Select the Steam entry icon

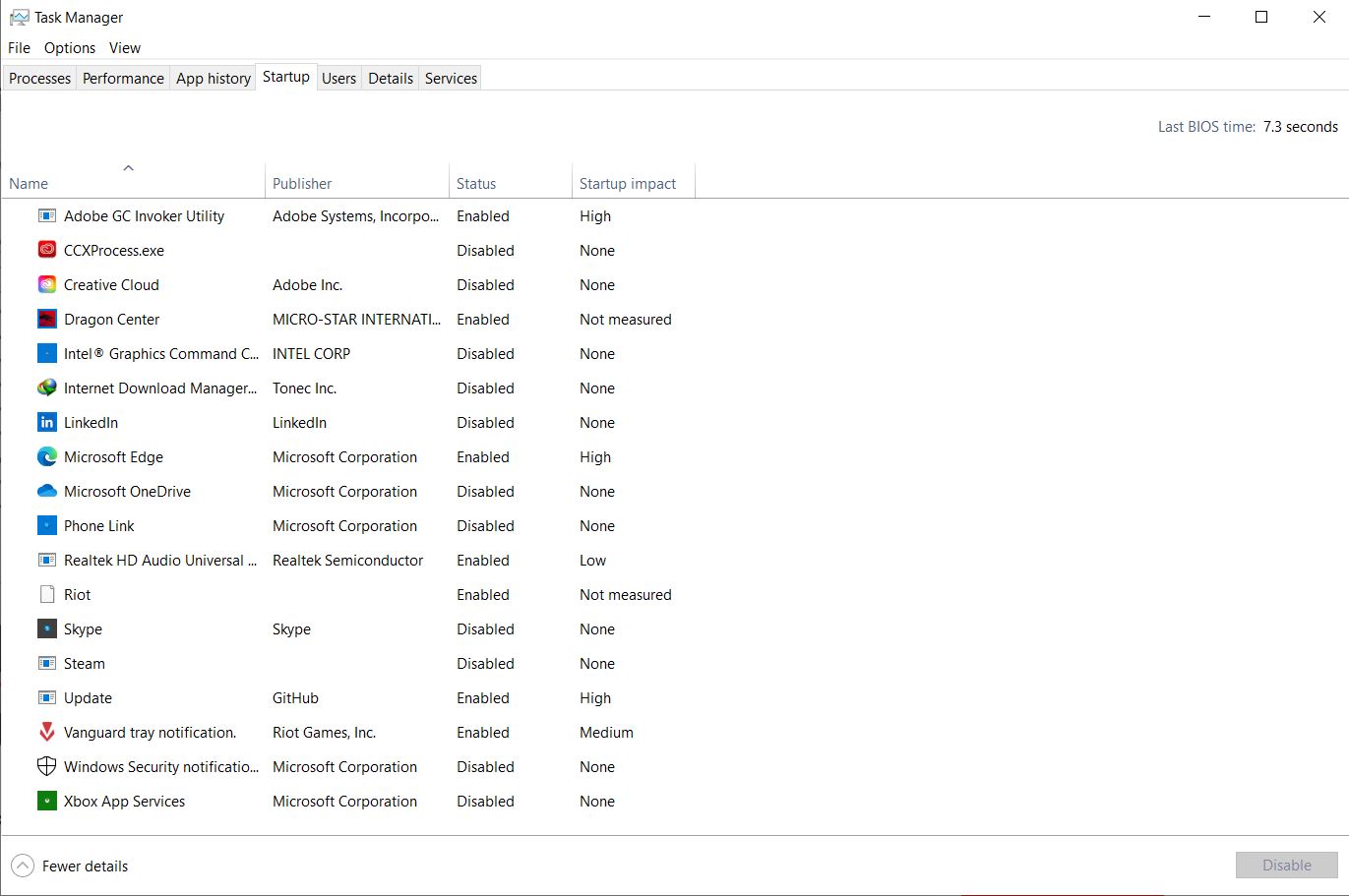tap(46, 663)
